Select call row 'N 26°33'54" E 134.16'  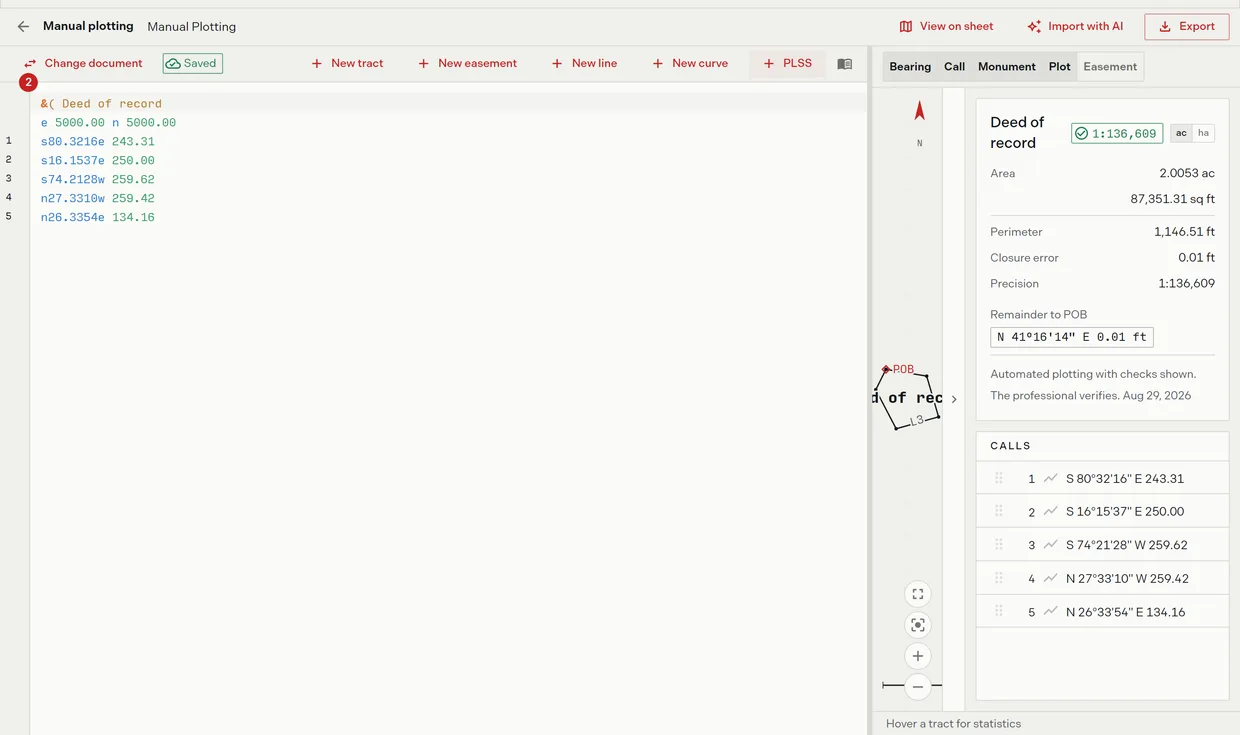[x=1102, y=611]
